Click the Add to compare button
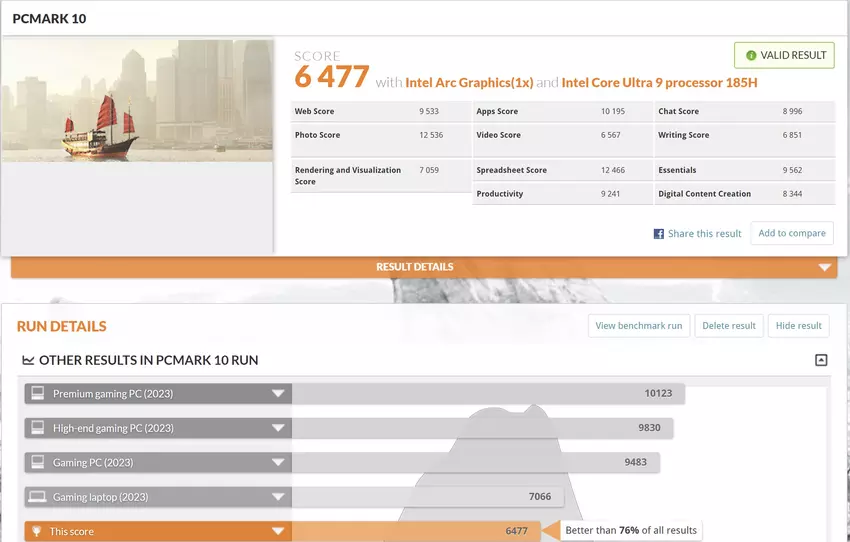The width and height of the screenshot is (850, 542). (791, 233)
